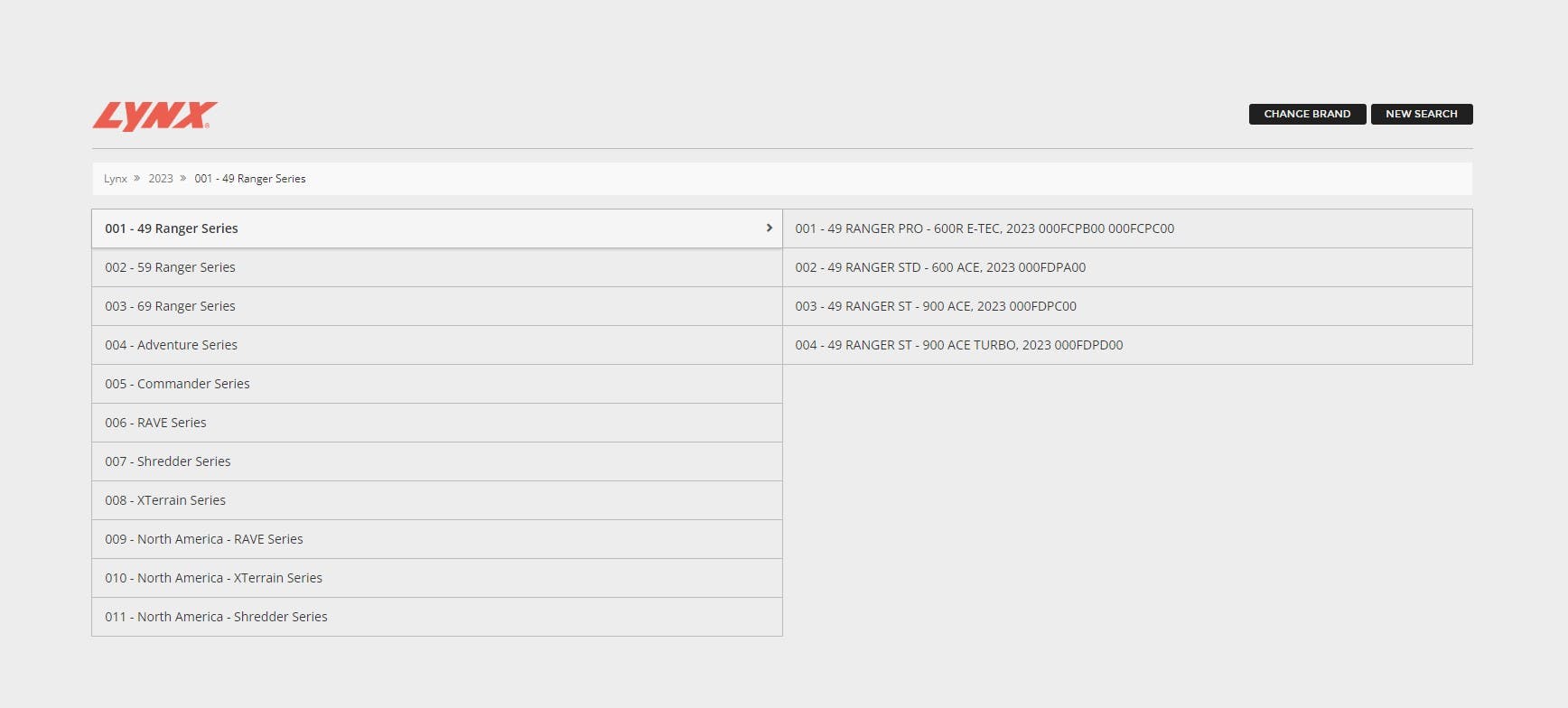The image size is (1568, 708).
Task: Open the 2023 breadcrumb link
Action: (161, 179)
